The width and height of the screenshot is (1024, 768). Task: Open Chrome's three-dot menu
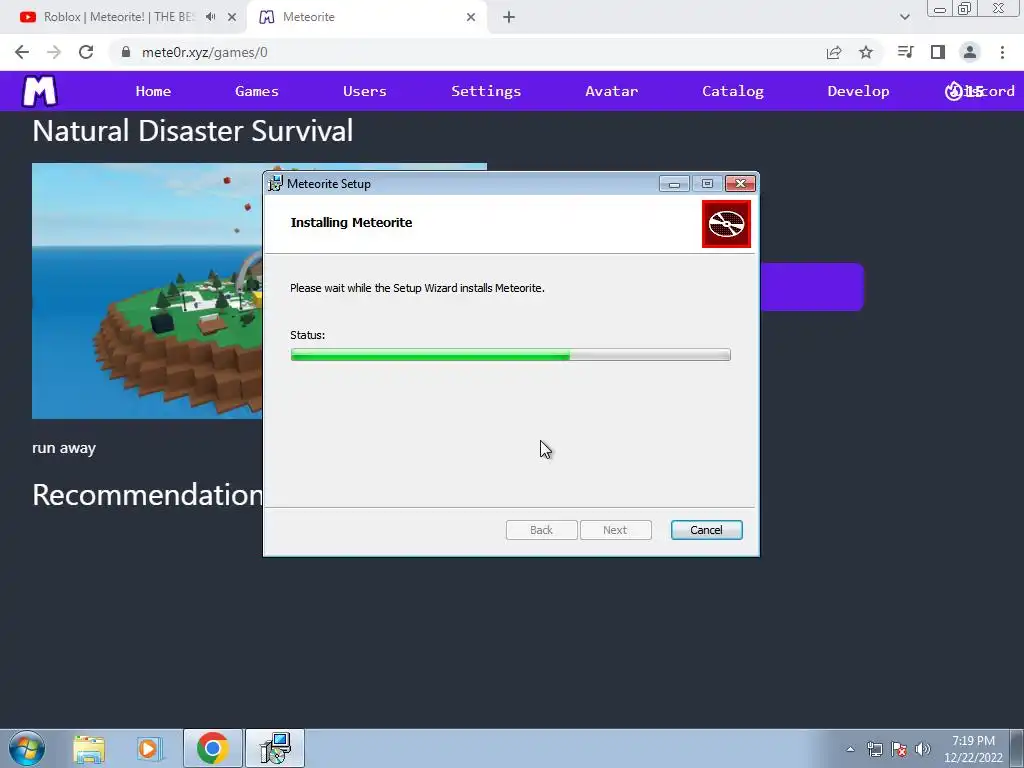[1002, 52]
